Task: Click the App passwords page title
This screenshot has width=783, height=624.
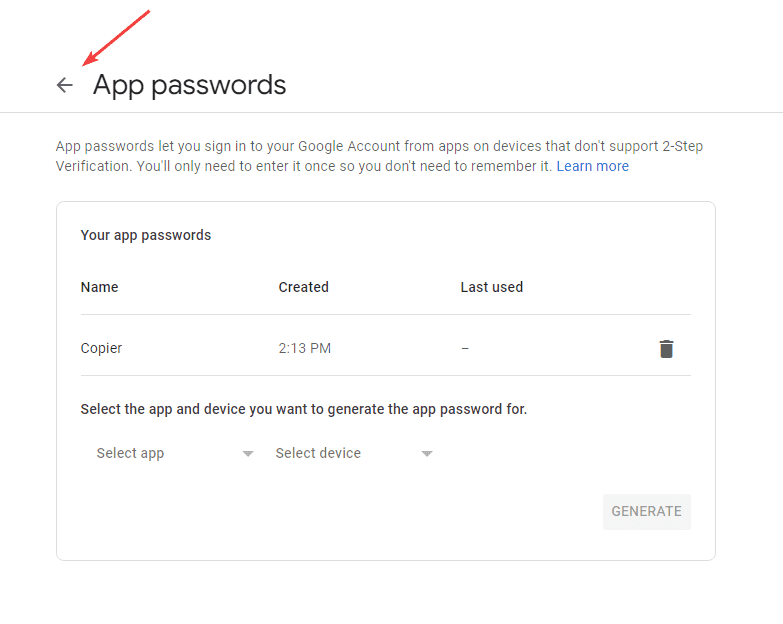Action: click(189, 85)
